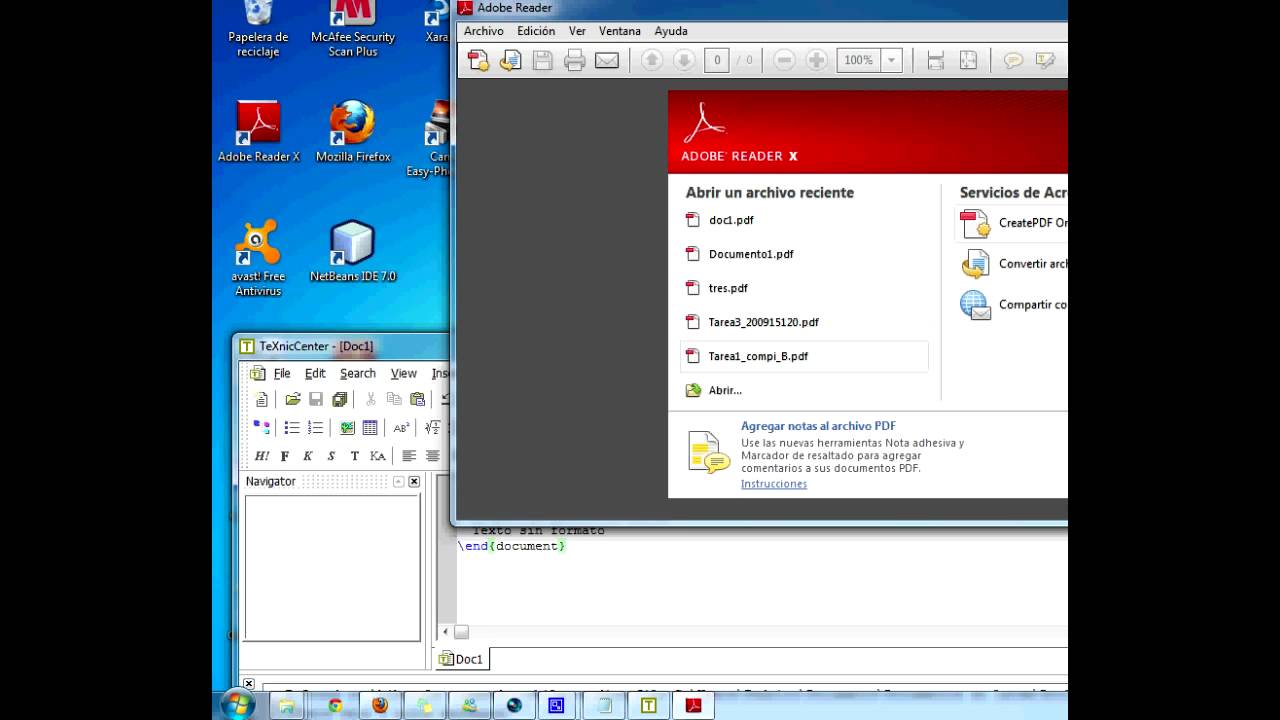Insert bulleted list in TeXnicCenter
This screenshot has width=1280, height=720.
click(x=292, y=427)
